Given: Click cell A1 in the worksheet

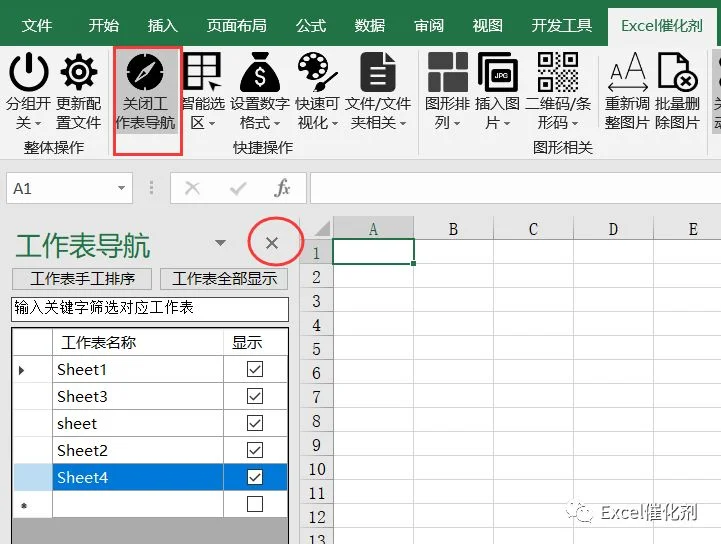Looking at the screenshot, I should click(373, 252).
